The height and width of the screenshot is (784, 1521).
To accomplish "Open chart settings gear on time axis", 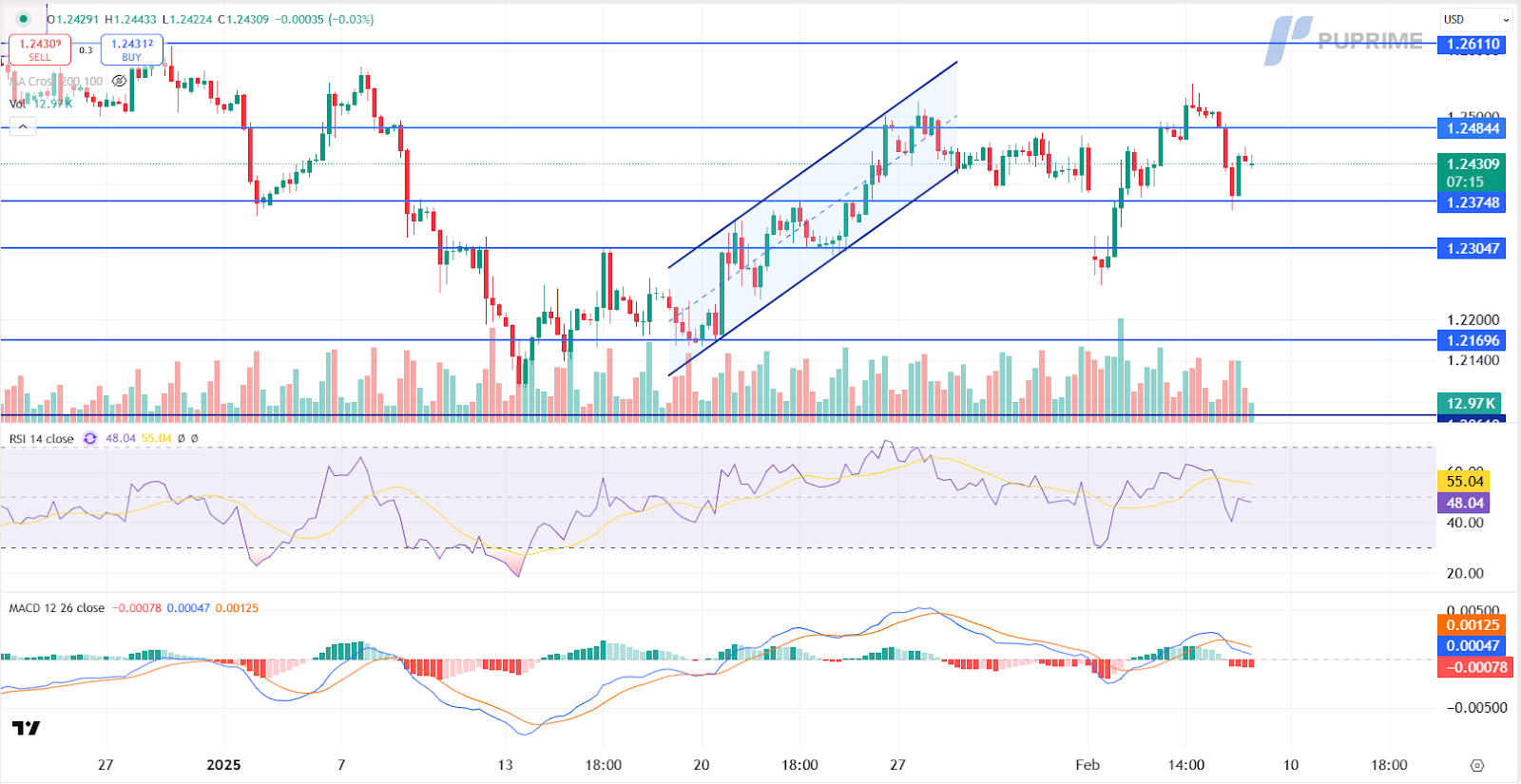I will (x=1476, y=765).
